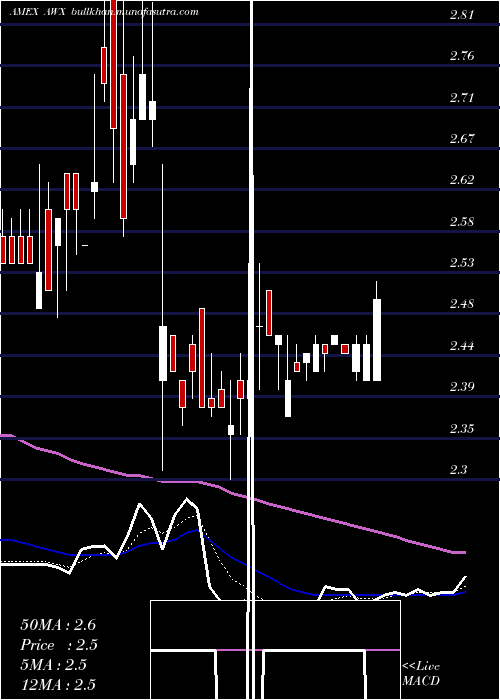Click the 2.35 price axis label
The height and width of the screenshot is (700, 500).
coord(462,429)
